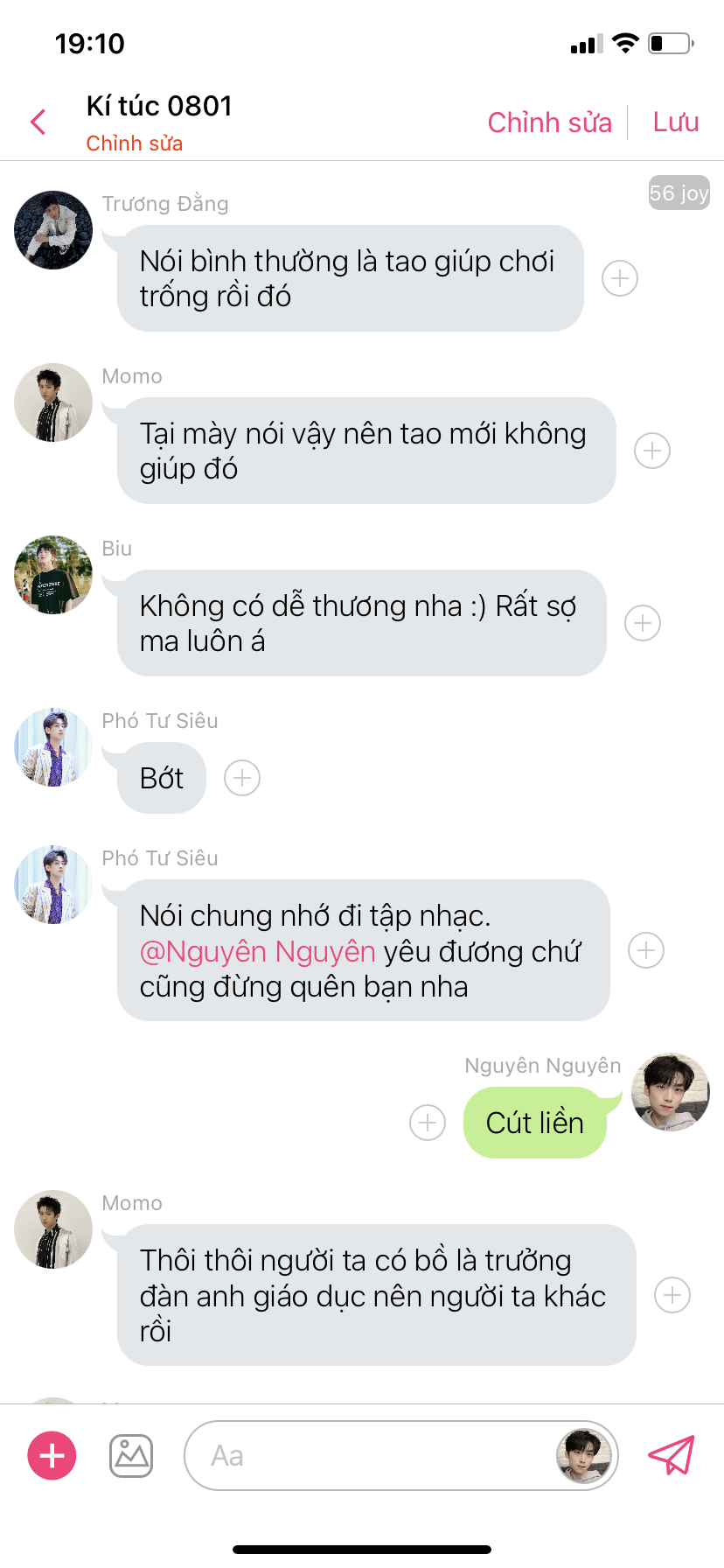This screenshot has width=724, height=1568.
Task: Tap the @Nguyên Nguyên mention
Action: pos(258,951)
